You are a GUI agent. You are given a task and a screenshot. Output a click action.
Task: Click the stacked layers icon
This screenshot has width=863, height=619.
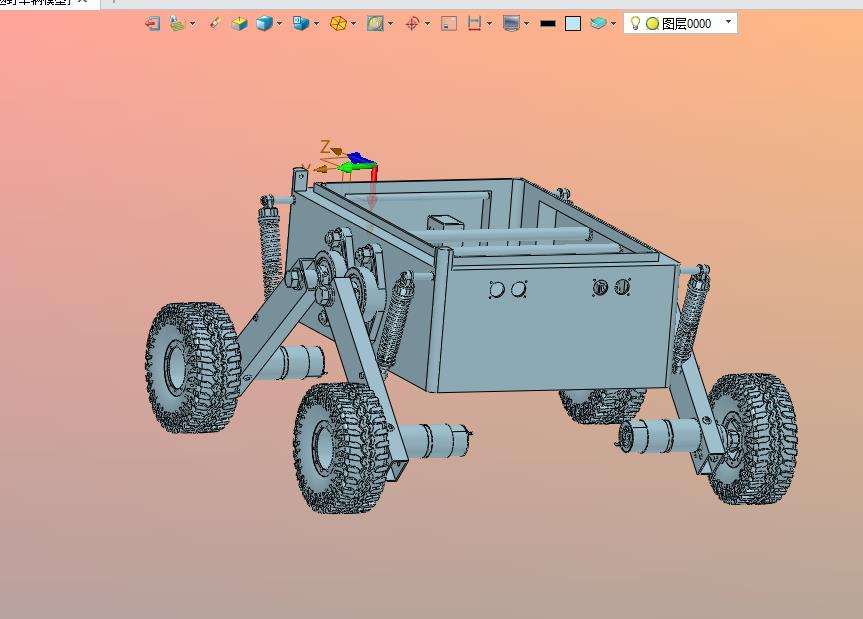pos(598,24)
